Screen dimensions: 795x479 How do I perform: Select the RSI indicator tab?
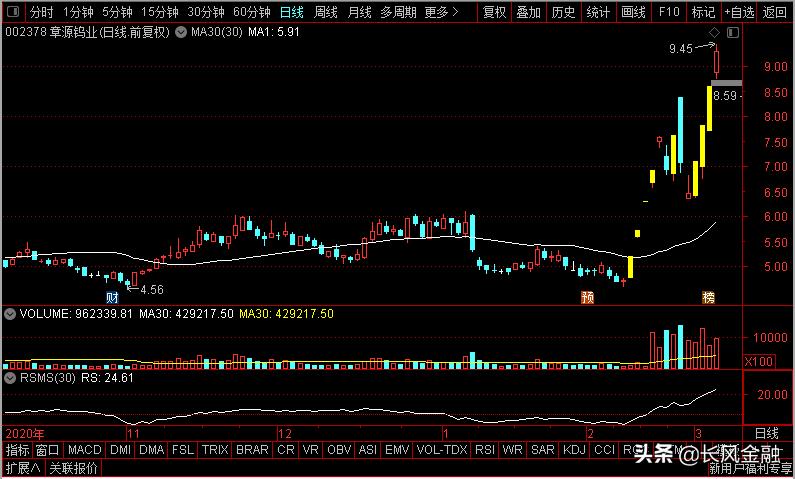(485, 449)
